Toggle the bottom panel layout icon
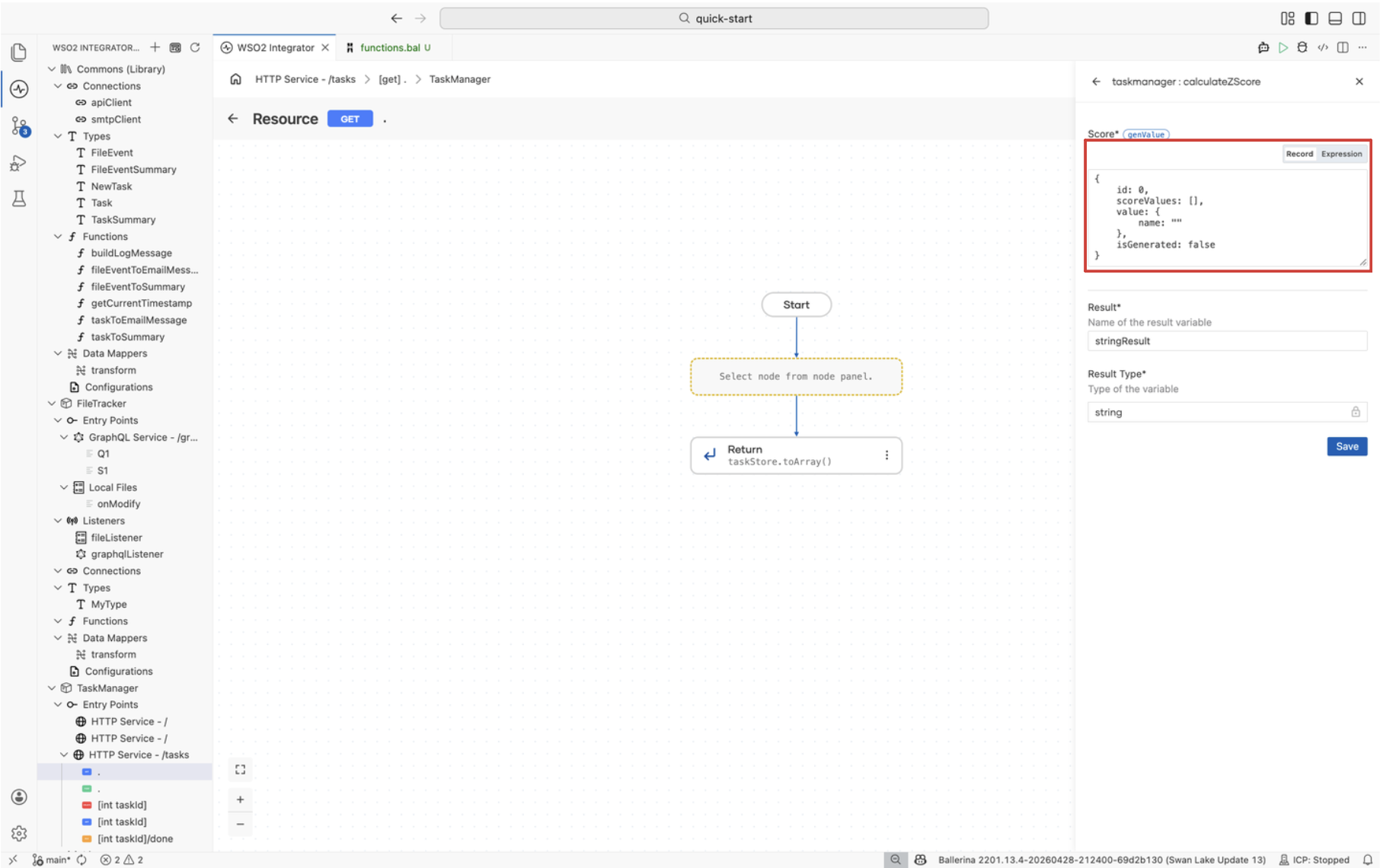The width and height of the screenshot is (1380, 868). (x=1335, y=18)
